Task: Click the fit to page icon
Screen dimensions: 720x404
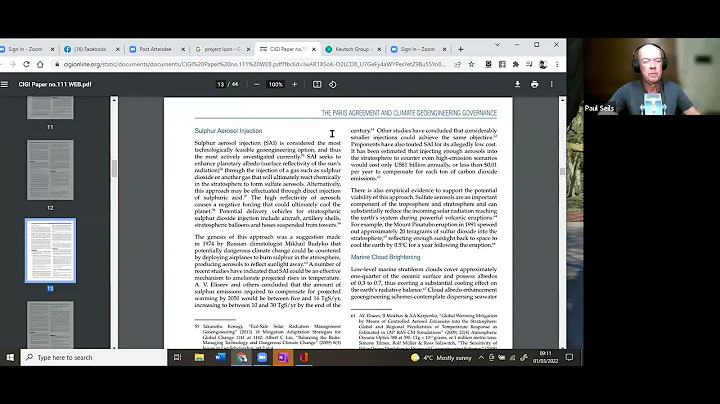Action: [x=317, y=84]
